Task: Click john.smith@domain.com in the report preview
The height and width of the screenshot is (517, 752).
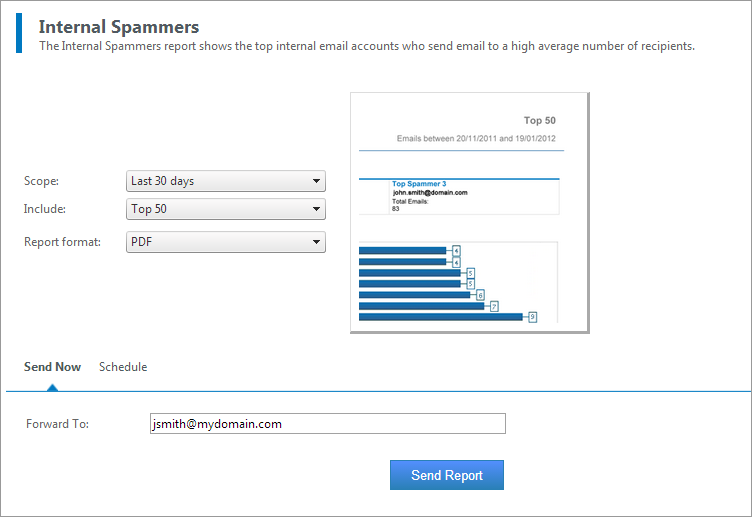Action: 430,192
